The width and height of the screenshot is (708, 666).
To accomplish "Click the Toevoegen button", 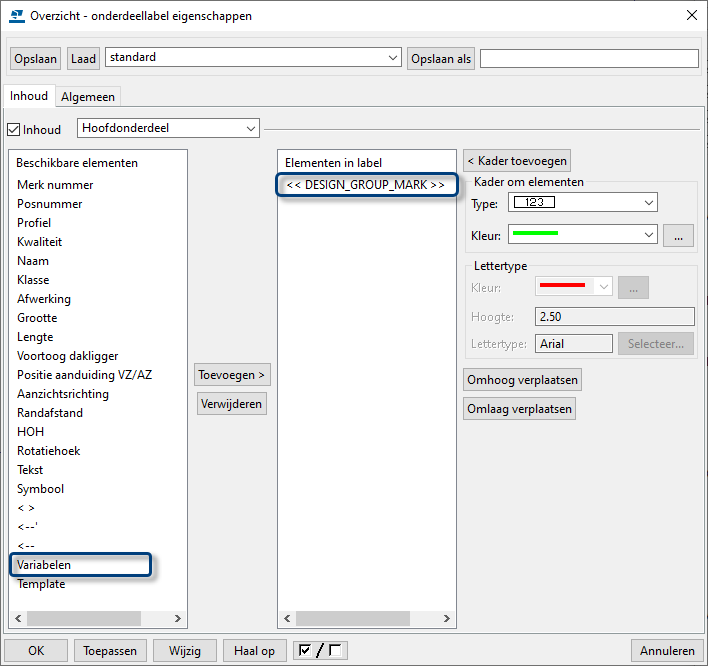I will coord(232,375).
